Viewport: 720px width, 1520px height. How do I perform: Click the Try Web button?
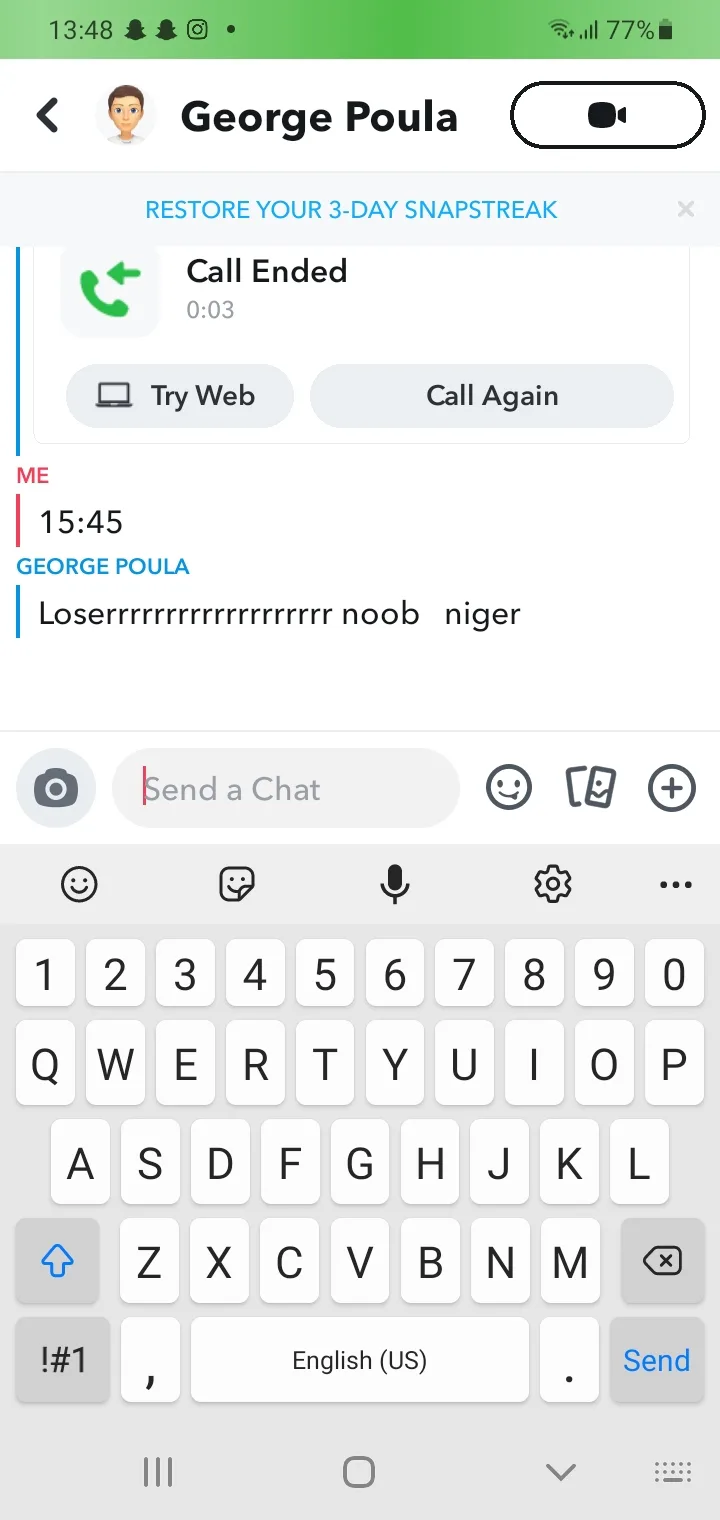pyautogui.click(x=180, y=396)
